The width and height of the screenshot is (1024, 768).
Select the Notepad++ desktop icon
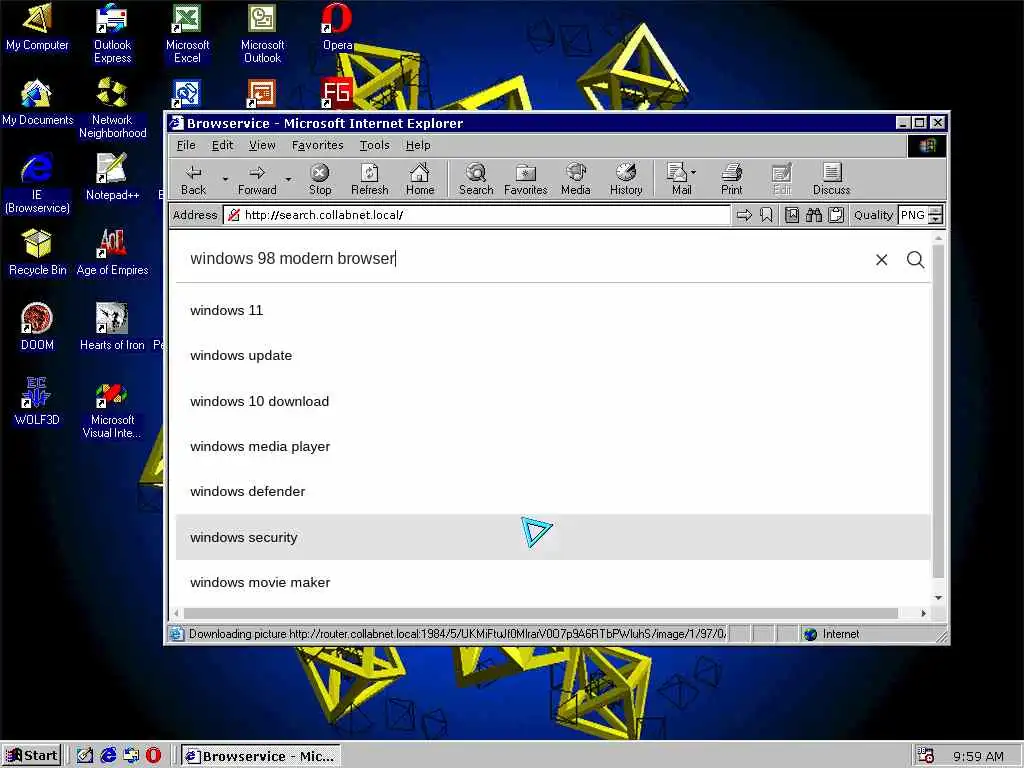112,176
